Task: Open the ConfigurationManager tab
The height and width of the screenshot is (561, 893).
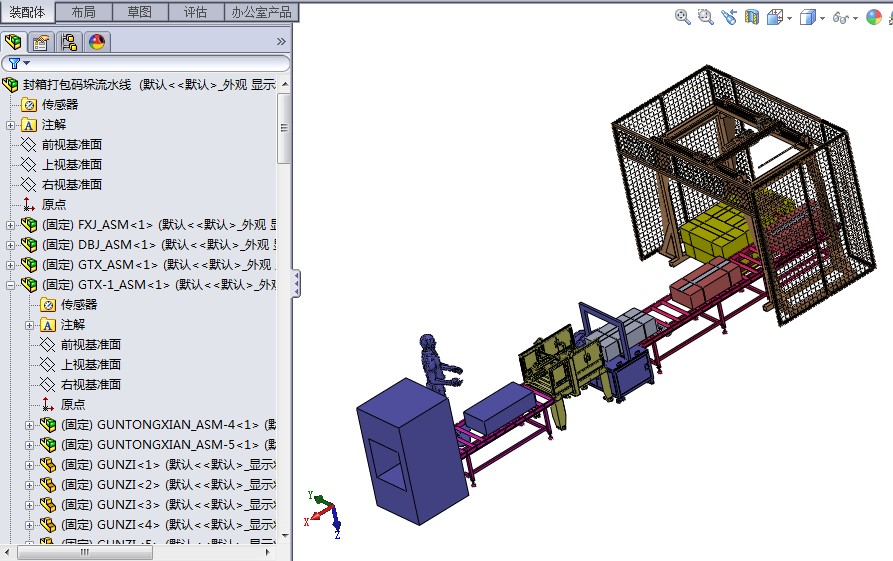Action: [x=69, y=42]
